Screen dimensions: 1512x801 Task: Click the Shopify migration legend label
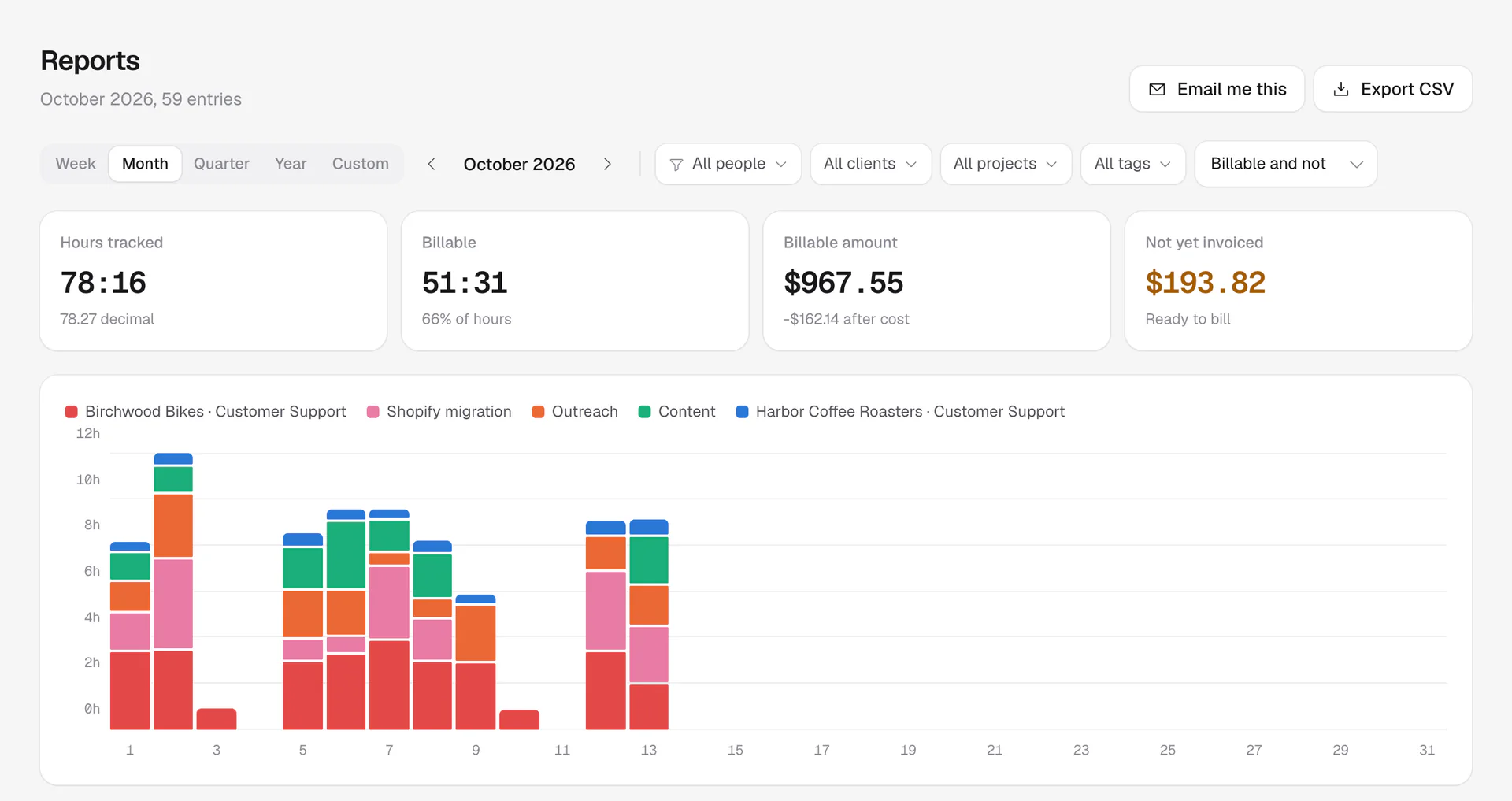click(449, 412)
